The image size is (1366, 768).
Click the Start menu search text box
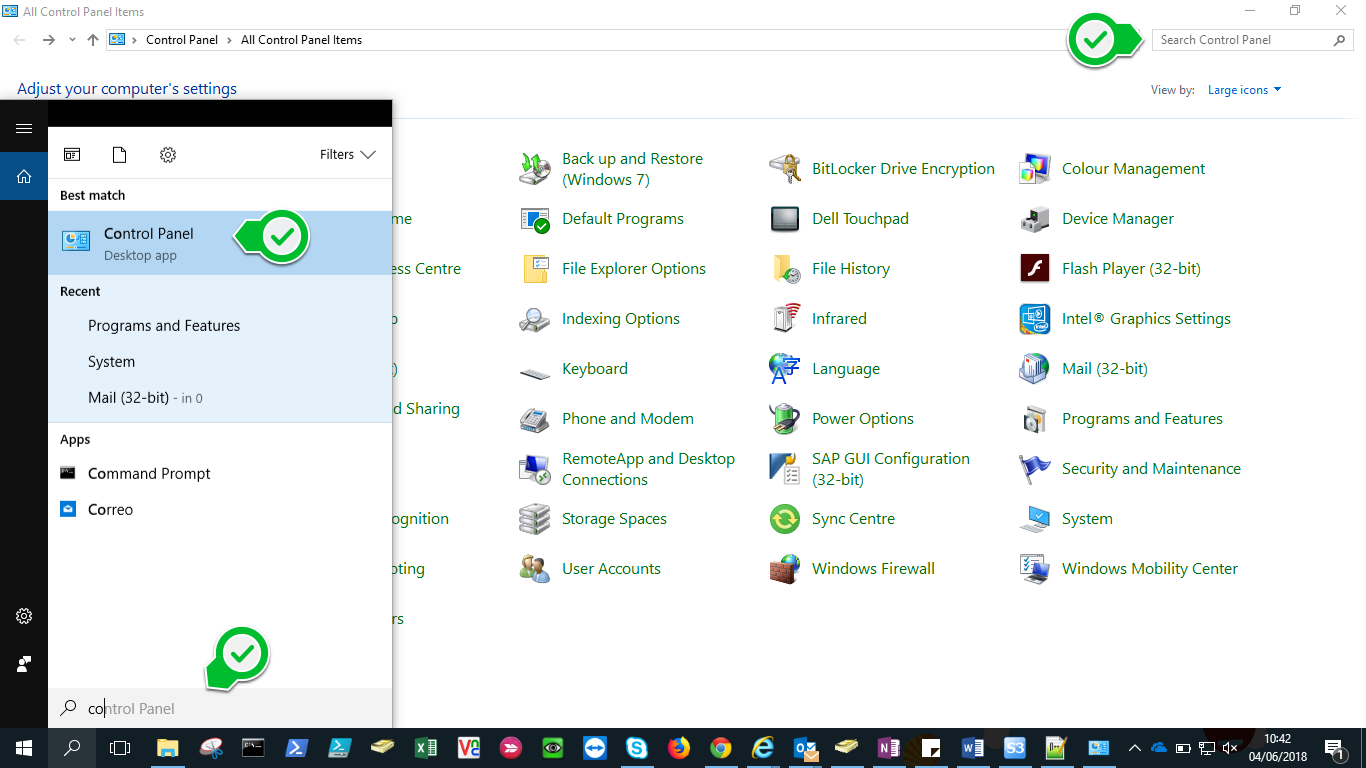[220, 708]
